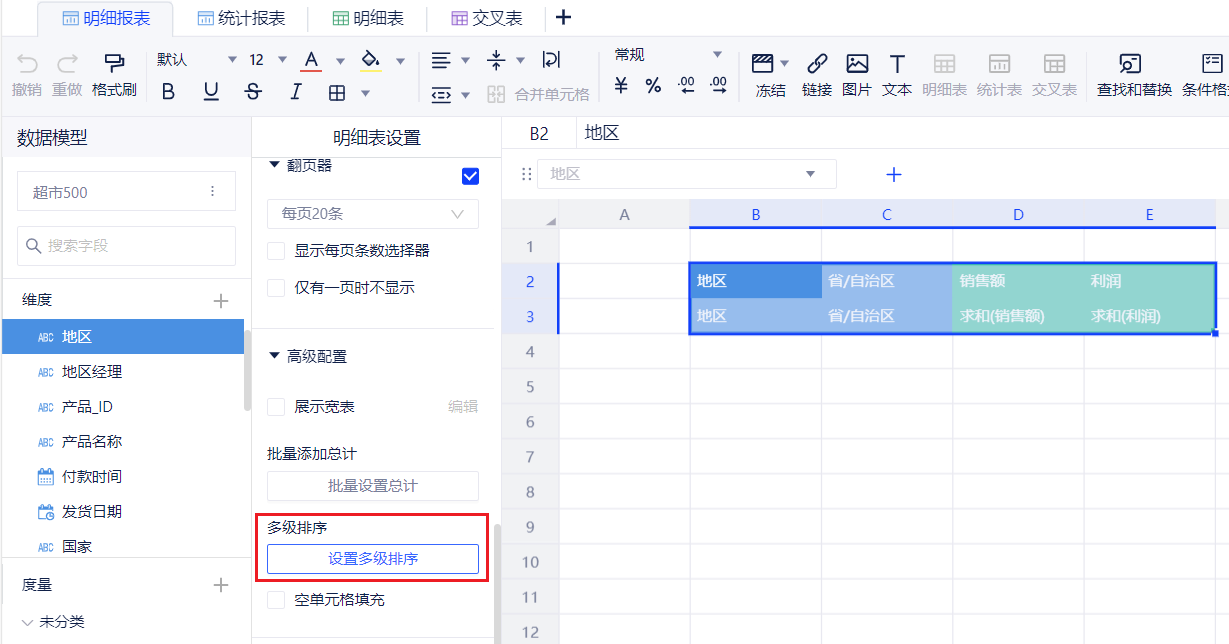Screen dimensions: 1229x644
Task: Click the 批量设置总计 button
Action: [372, 486]
